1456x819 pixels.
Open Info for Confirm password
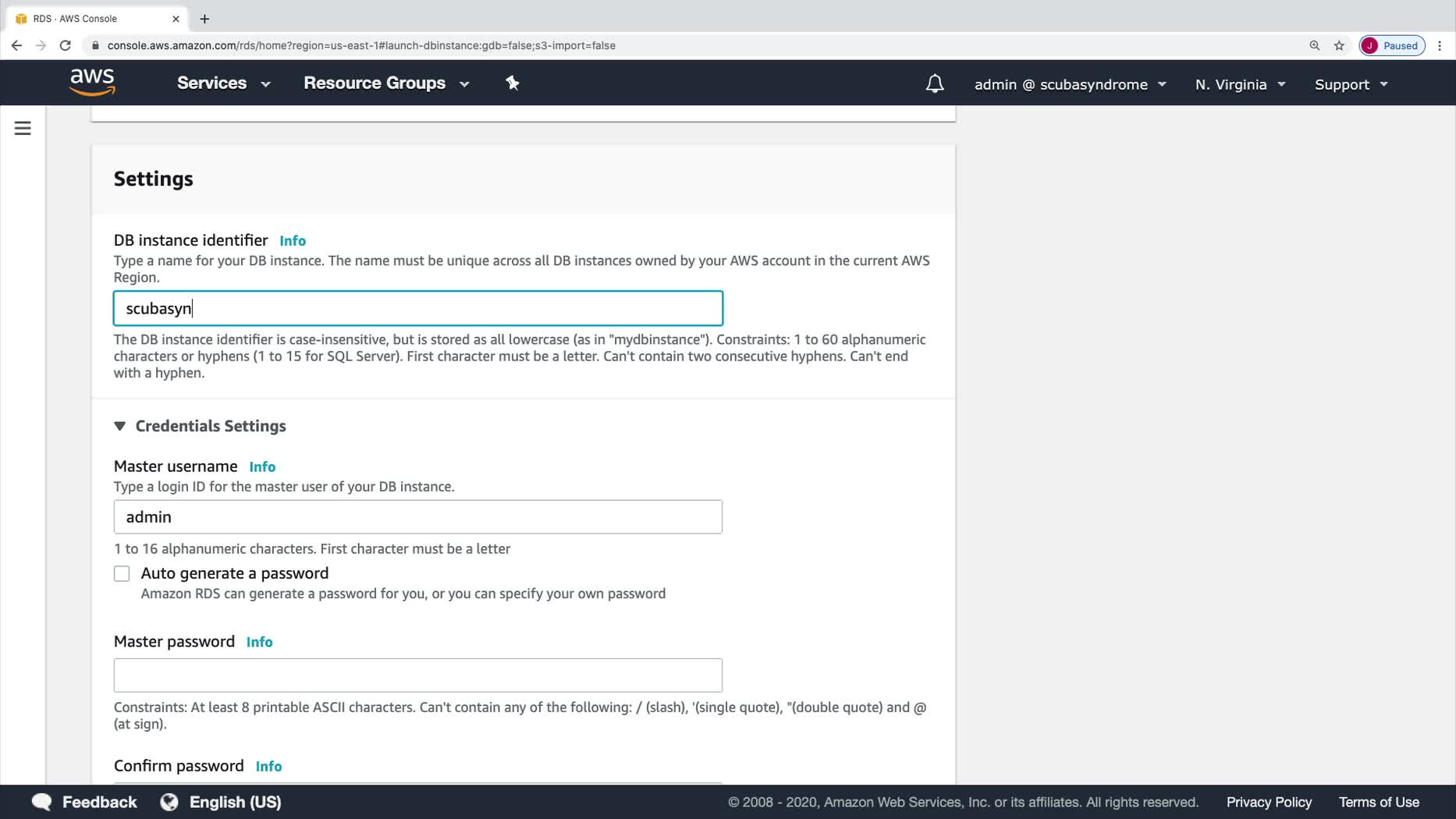tap(268, 767)
